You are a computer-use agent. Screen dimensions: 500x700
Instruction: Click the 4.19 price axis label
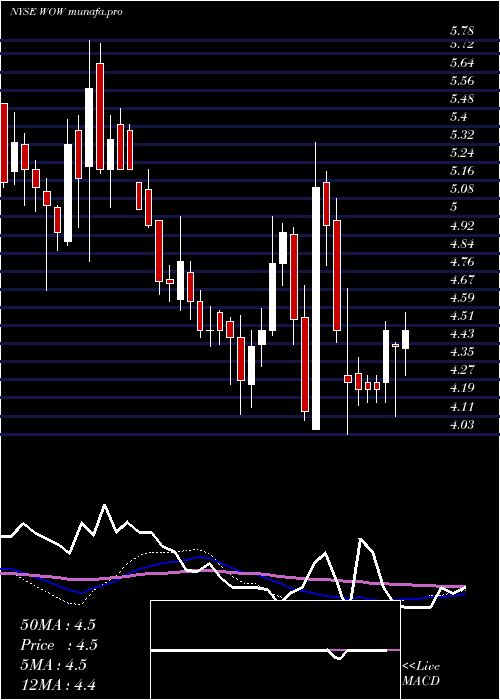462,388
